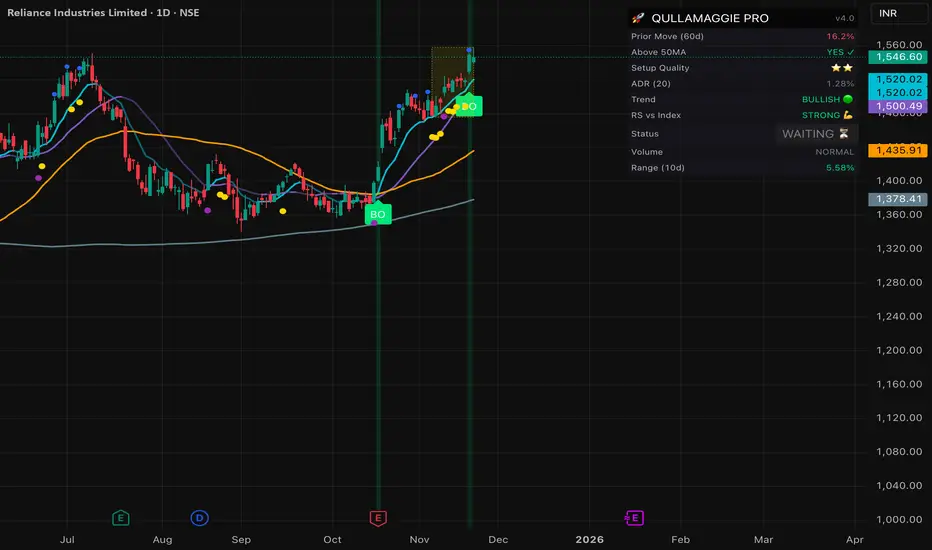Viewport: 932px width, 550px height.
Task: Click the BULLISH trend value
Action: [821, 99]
